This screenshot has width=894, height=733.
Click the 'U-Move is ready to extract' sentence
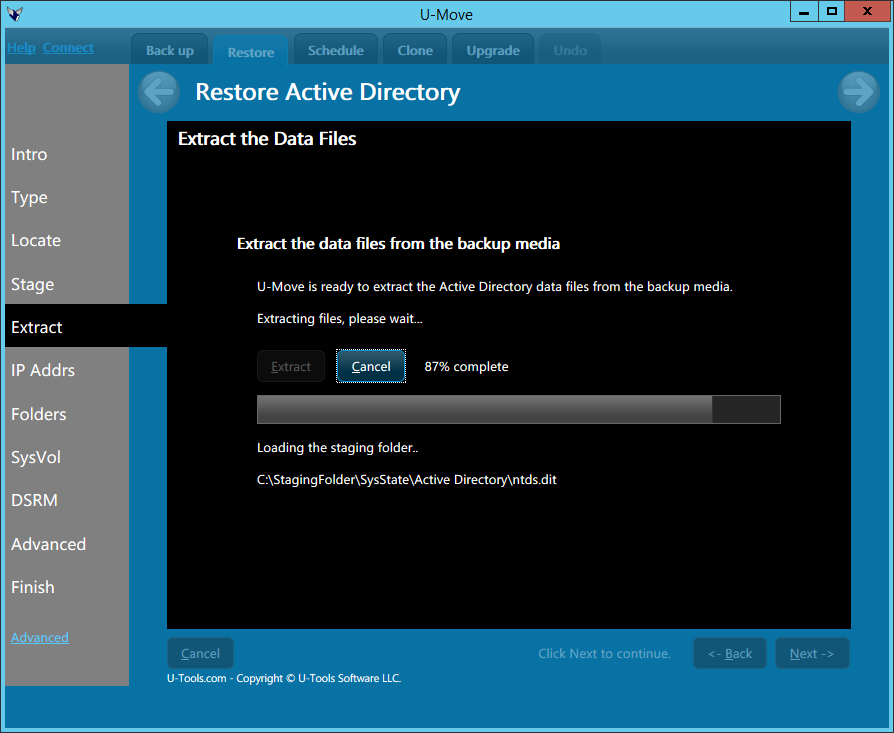[495, 286]
